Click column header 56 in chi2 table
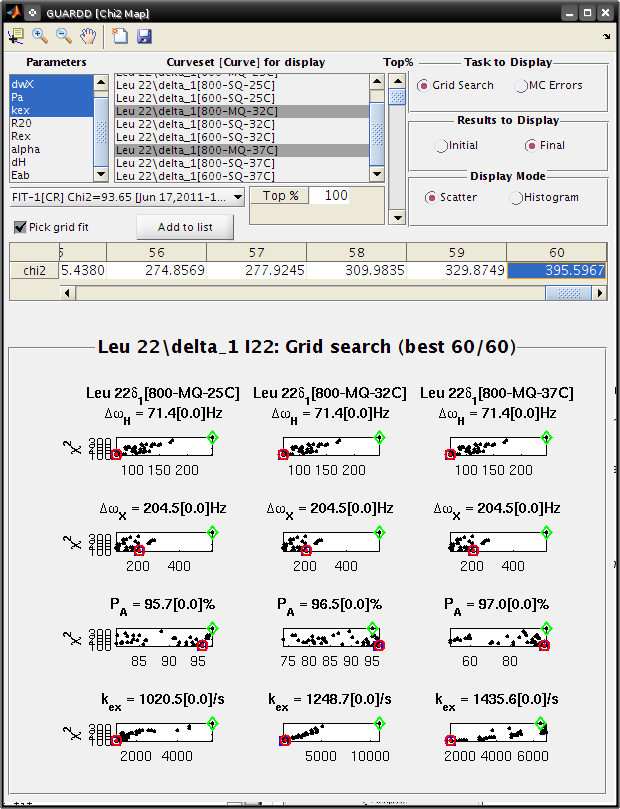This screenshot has height=809, width=620. [156, 252]
